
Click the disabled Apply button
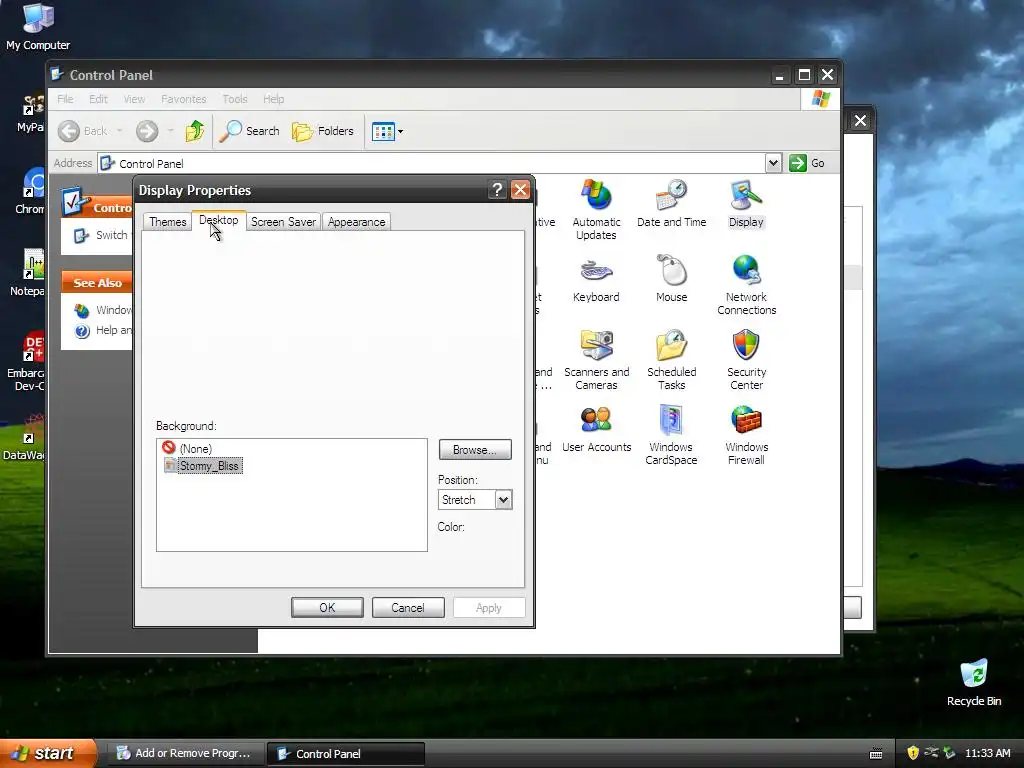[x=488, y=608]
